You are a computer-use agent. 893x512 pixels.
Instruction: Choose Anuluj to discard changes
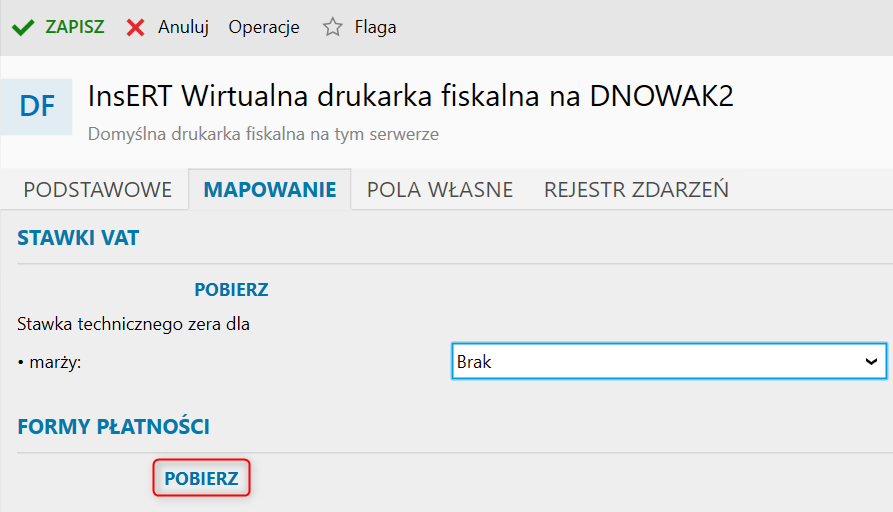click(x=183, y=27)
